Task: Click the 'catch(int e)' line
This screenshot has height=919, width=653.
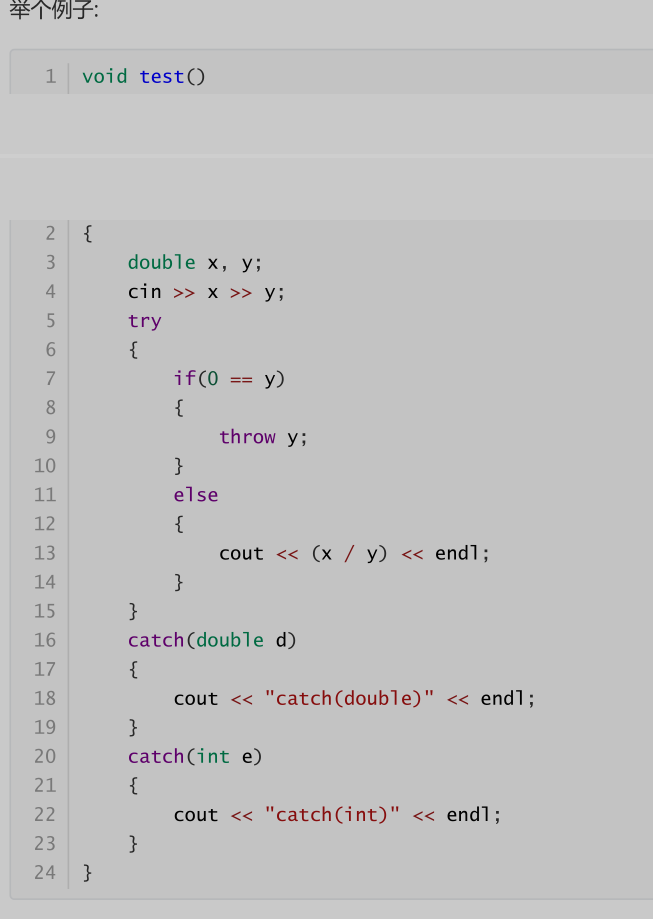Action: click(195, 757)
